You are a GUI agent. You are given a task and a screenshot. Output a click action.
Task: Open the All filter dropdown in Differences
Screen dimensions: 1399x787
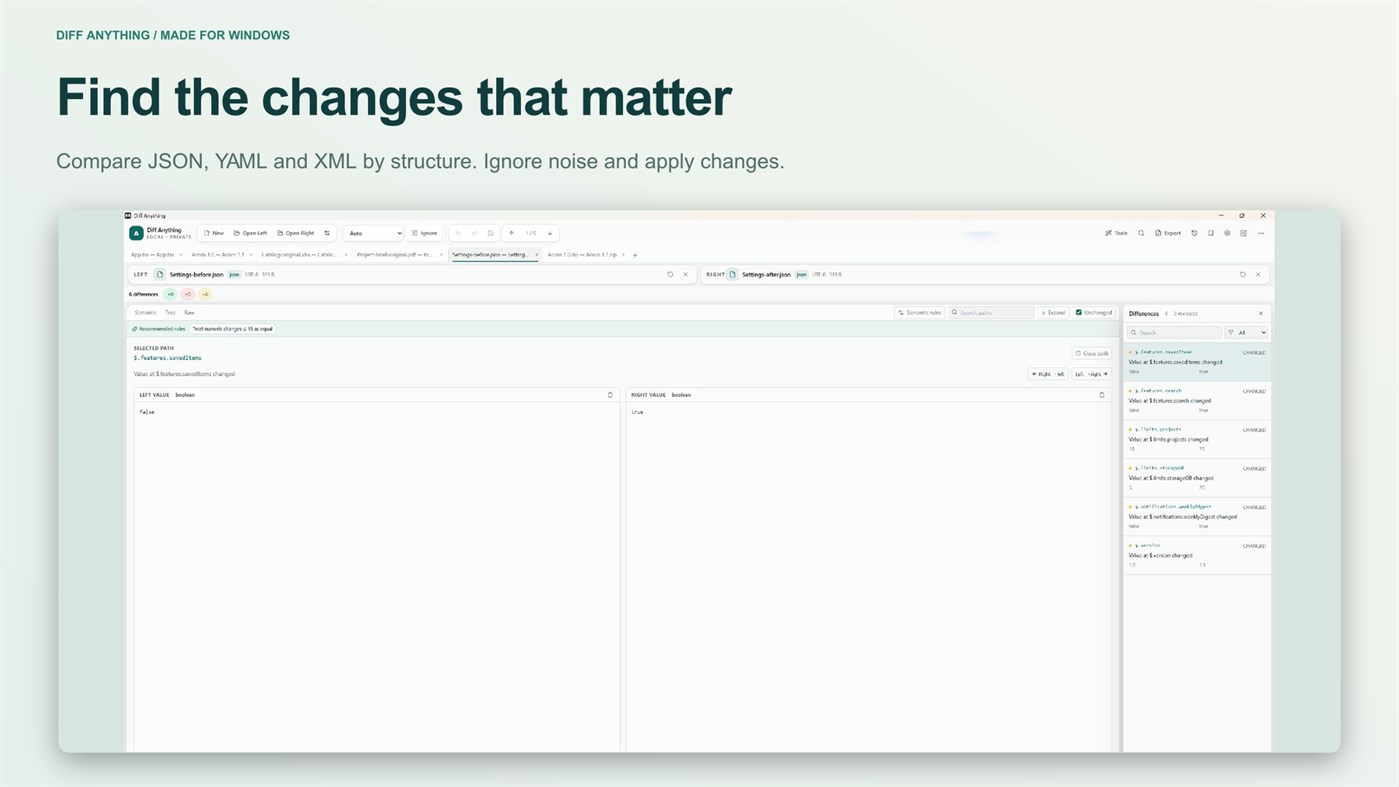(x=1247, y=332)
